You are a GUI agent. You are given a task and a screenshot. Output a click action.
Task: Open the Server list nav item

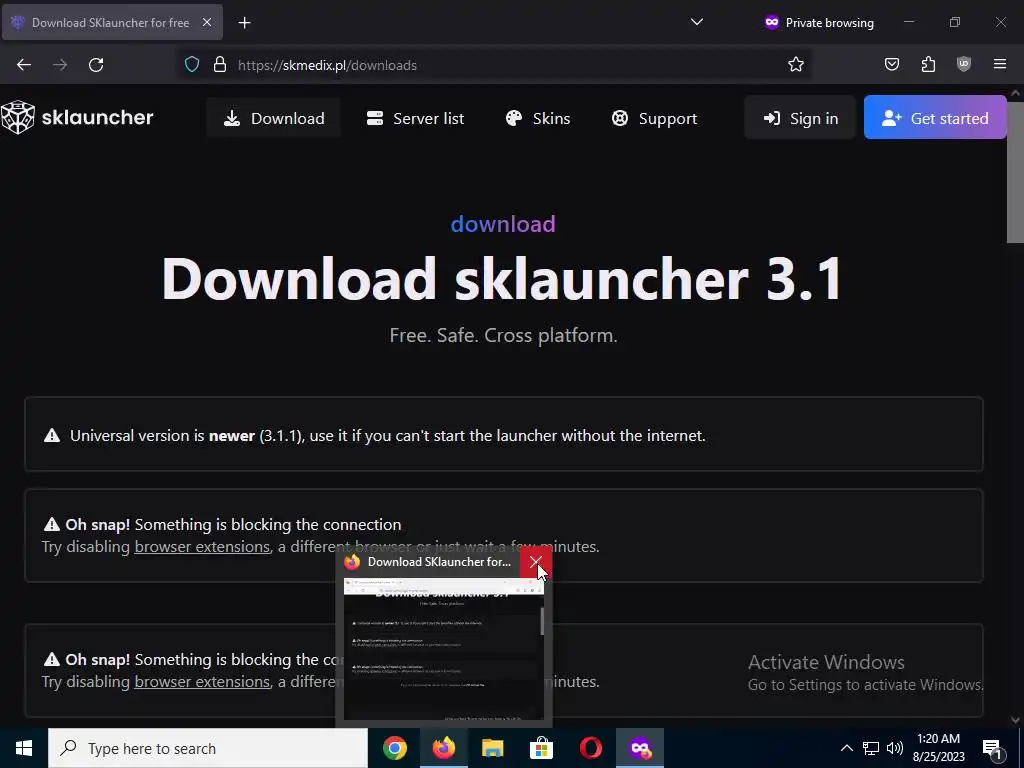(x=415, y=118)
